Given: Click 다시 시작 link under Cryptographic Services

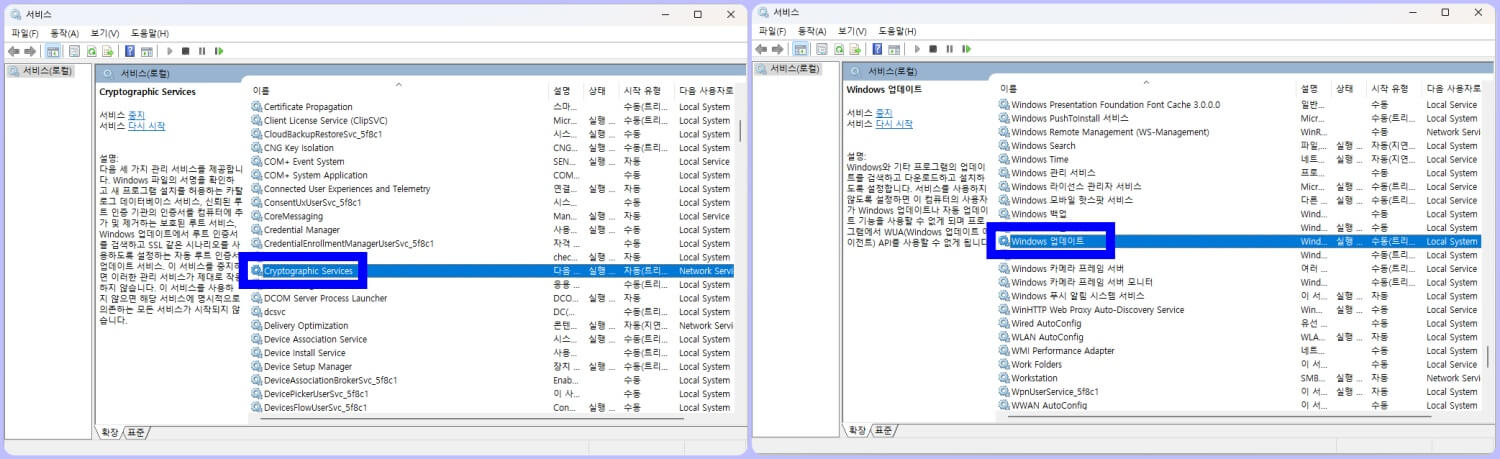Looking at the screenshot, I should point(146,126).
